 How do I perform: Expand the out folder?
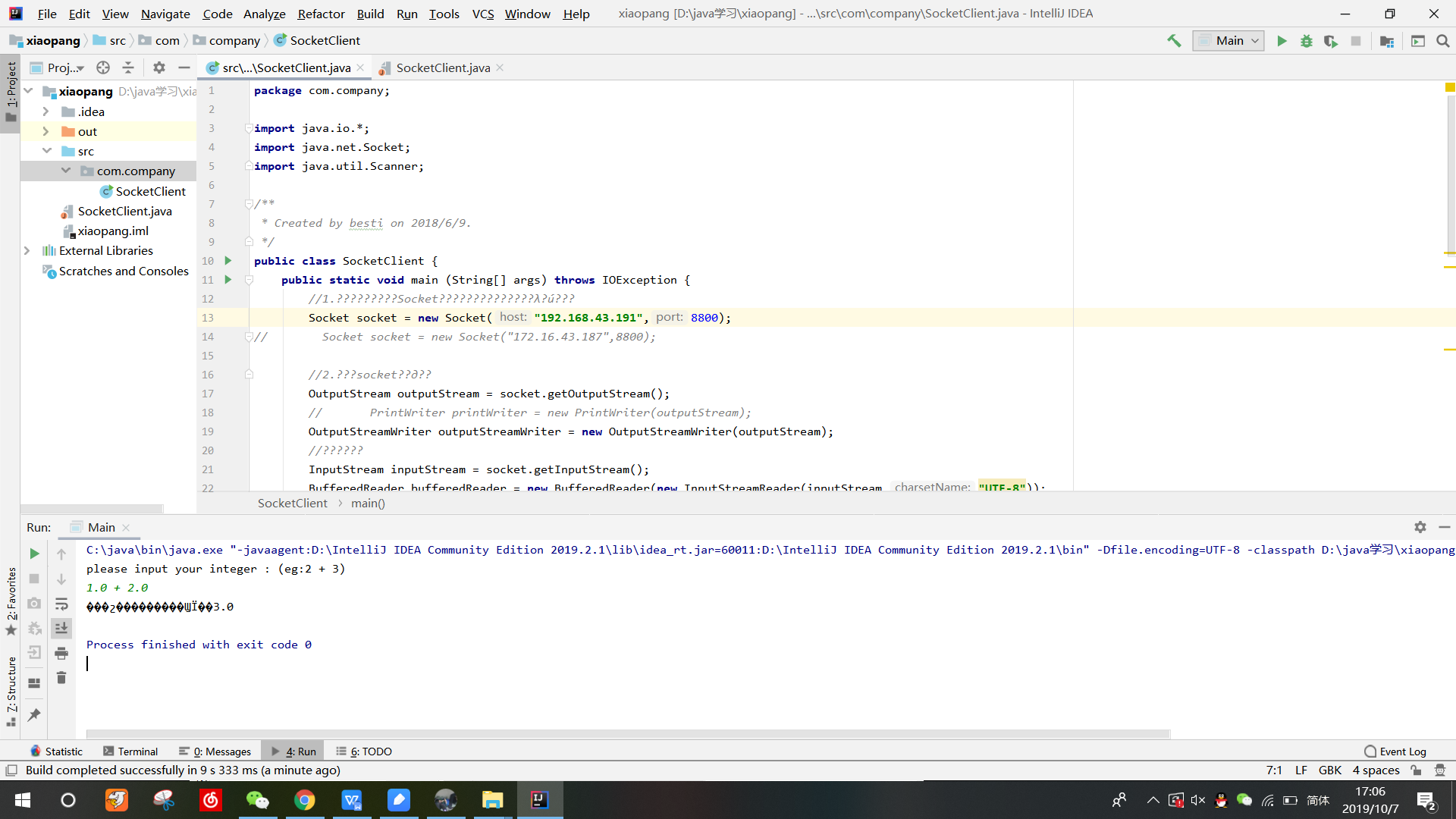[45, 131]
